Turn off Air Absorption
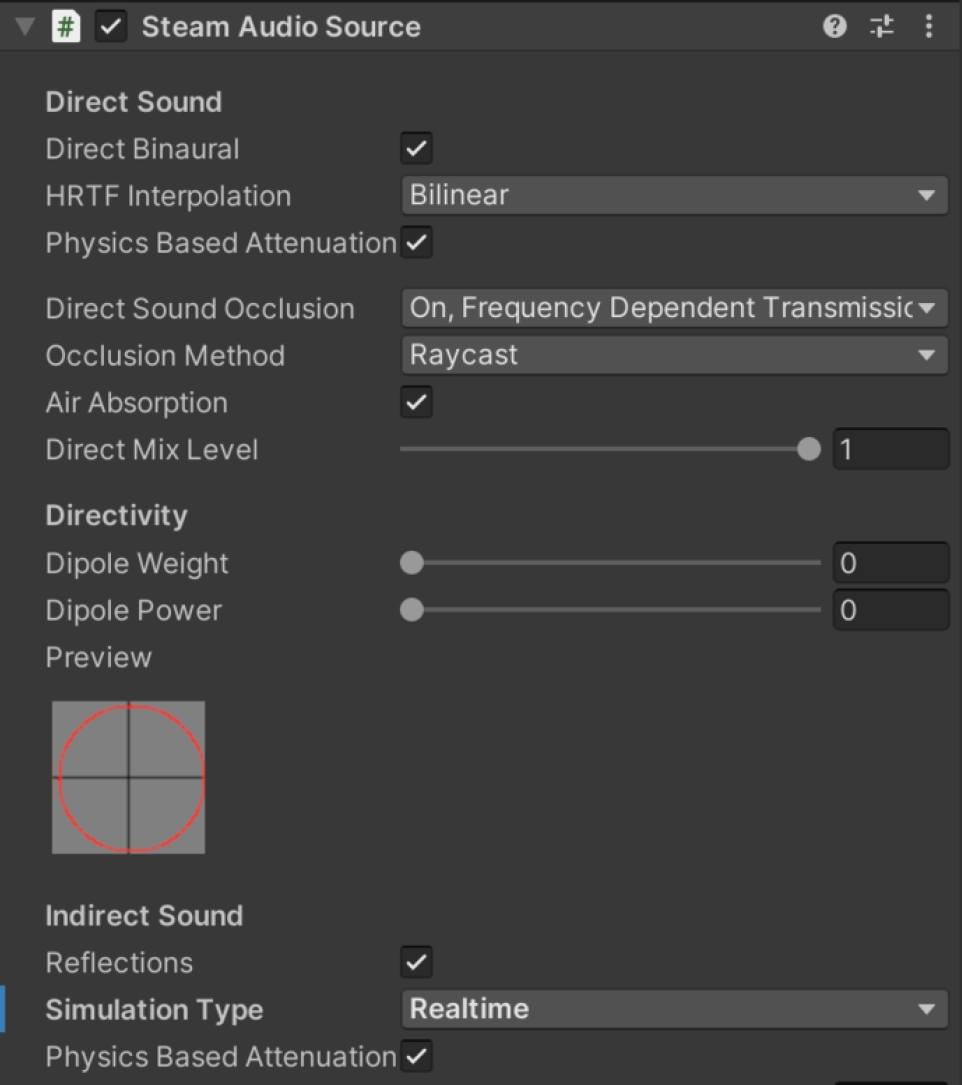Image resolution: width=962 pixels, height=1085 pixels. tap(415, 402)
